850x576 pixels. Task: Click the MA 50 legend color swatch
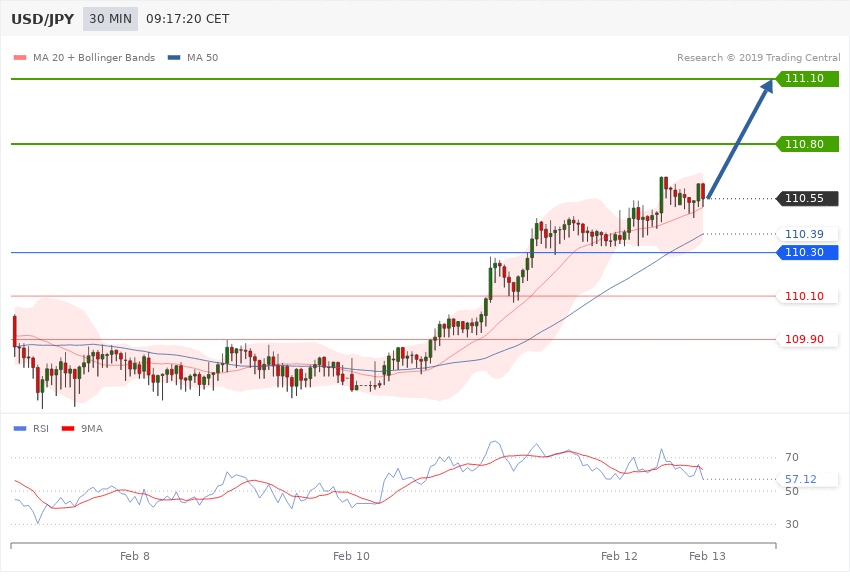pyautogui.click(x=174, y=57)
